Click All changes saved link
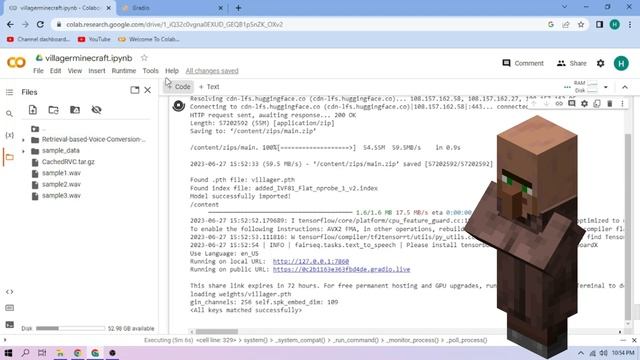The height and width of the screenshot is (360, 640). pyautogui.click(x=212, y=71)
